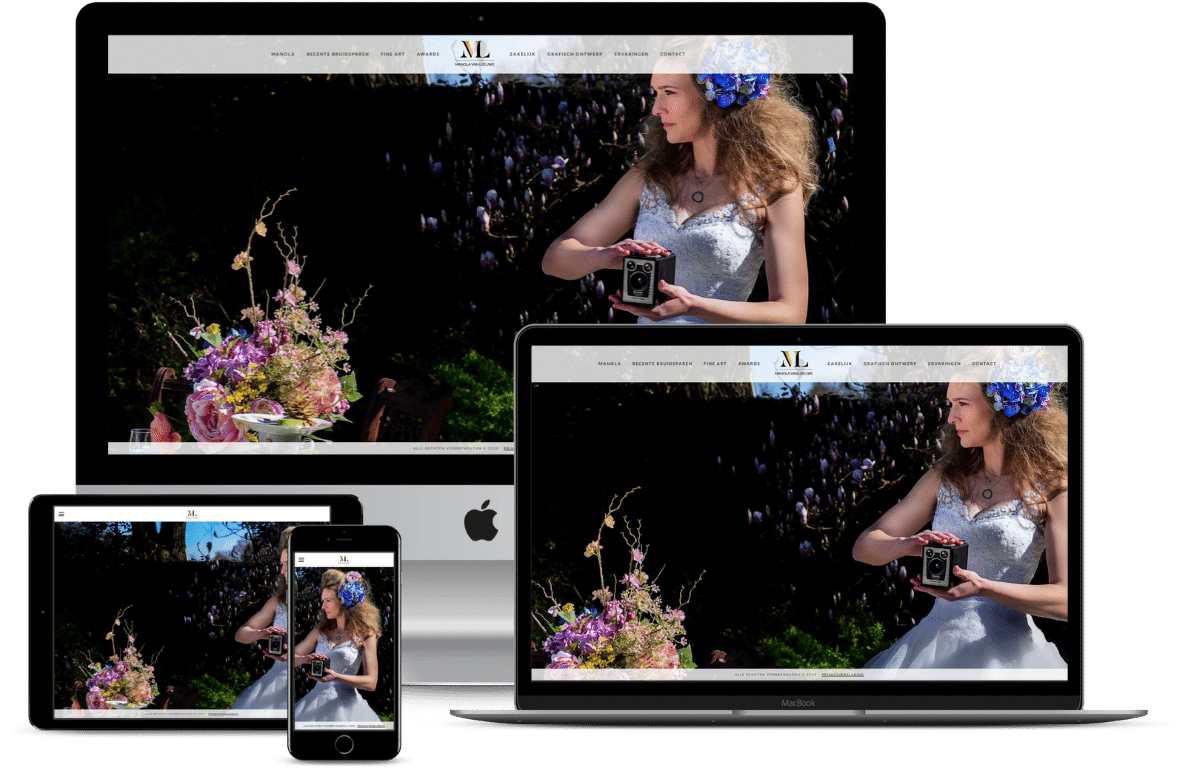
Task: Tap the ML logo on the tablet
Action: click(x=192, y=514)
